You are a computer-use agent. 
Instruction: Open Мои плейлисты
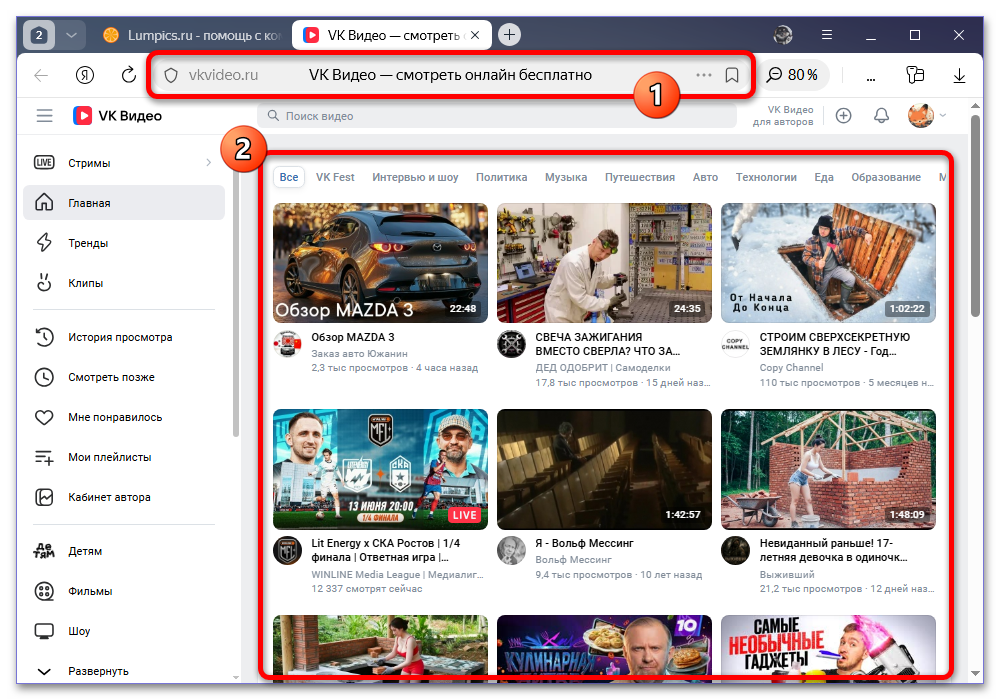tap(124, 457)
